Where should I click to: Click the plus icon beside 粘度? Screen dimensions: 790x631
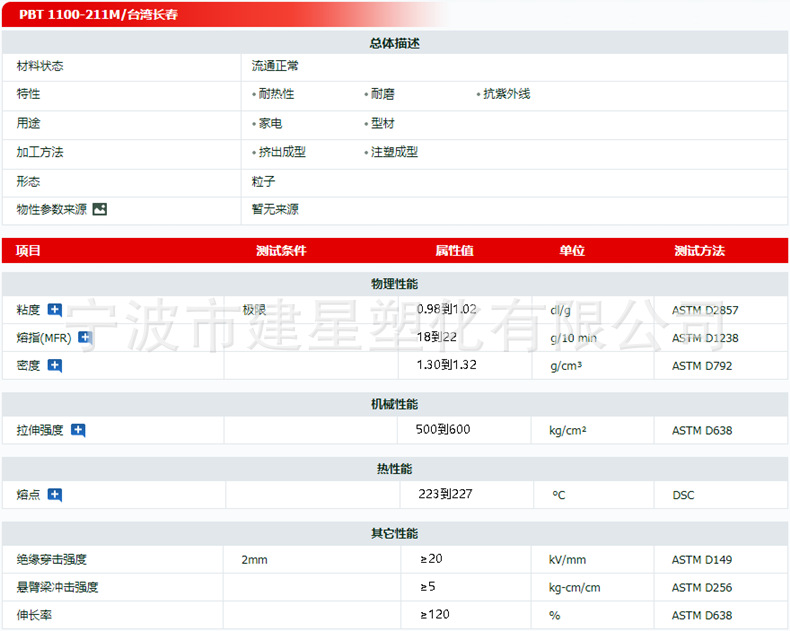pos(54,310)
